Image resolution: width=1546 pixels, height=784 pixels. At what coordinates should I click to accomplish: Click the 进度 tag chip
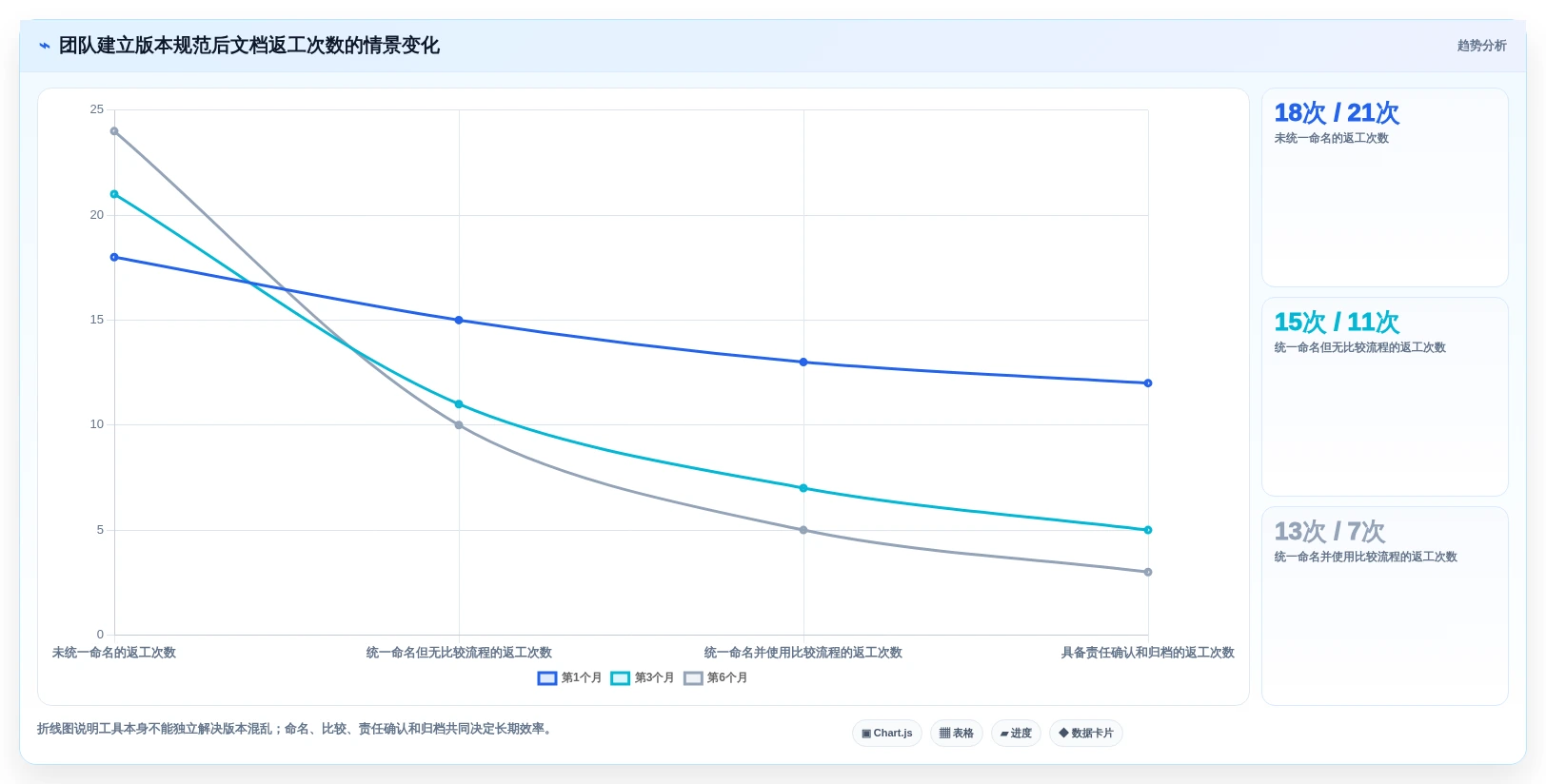point(1016,734)
